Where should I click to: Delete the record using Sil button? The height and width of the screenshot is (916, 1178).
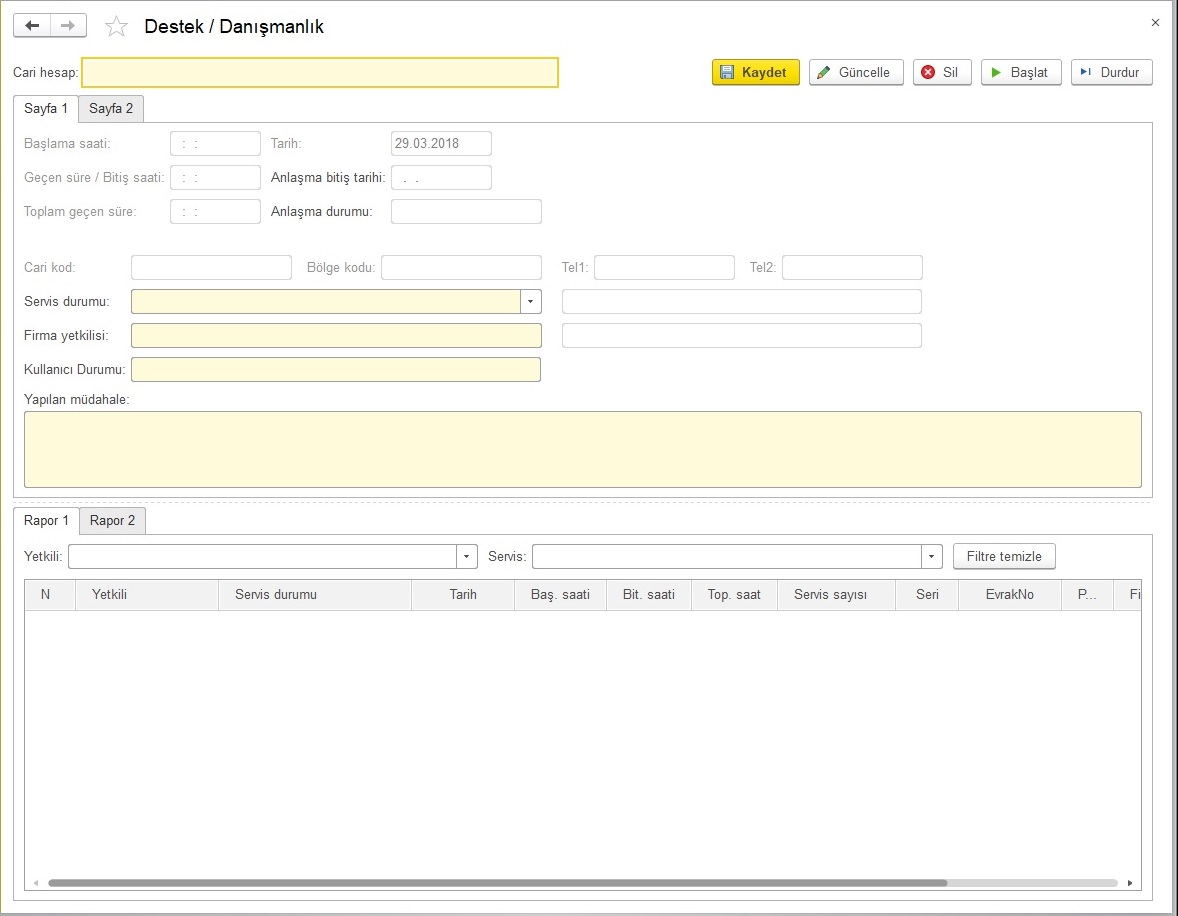tap(941, 72)
